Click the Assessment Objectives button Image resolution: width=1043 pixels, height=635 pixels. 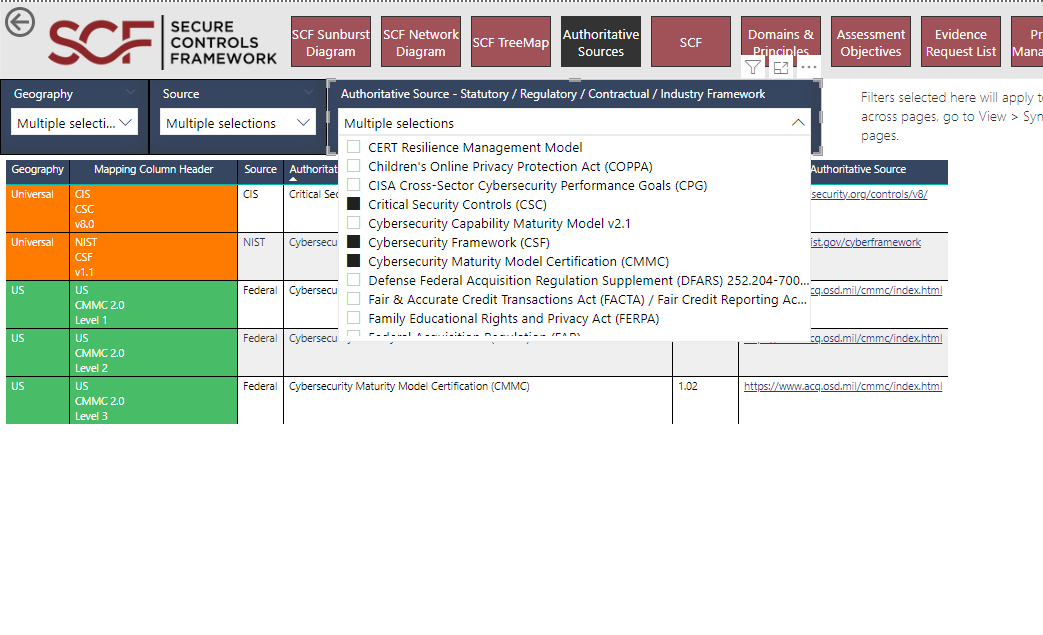pyautogui.click(x=870, y=41)
